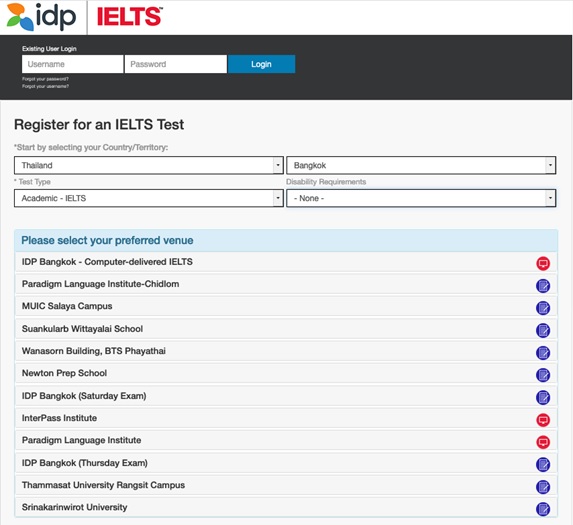Click the blue Login button
Screen dimensions: 573x525
click(x=261, y=64)
